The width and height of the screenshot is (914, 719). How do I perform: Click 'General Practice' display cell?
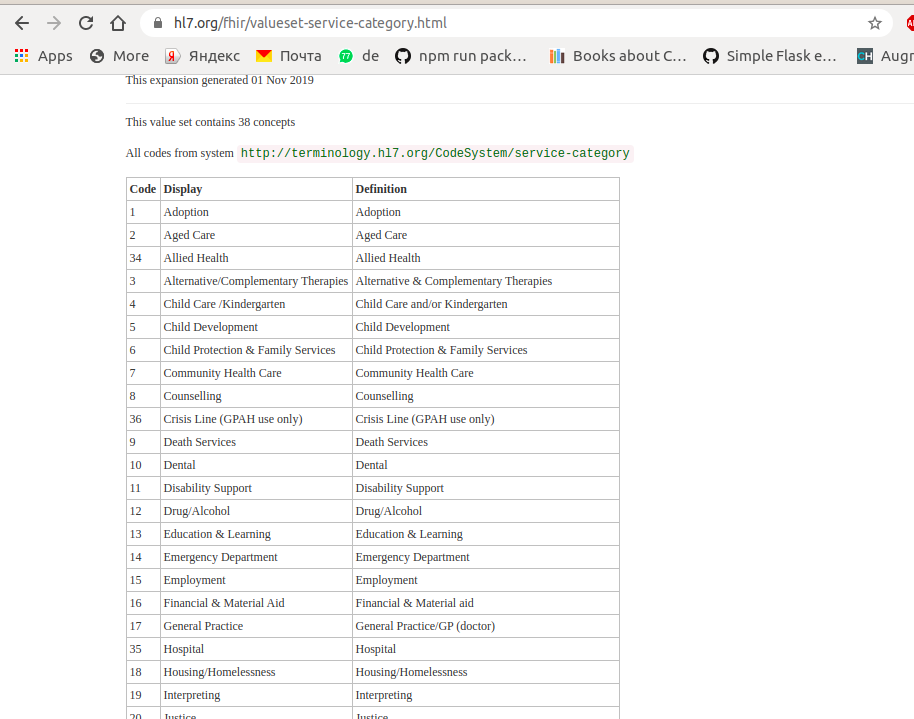[x=256, y=626]
